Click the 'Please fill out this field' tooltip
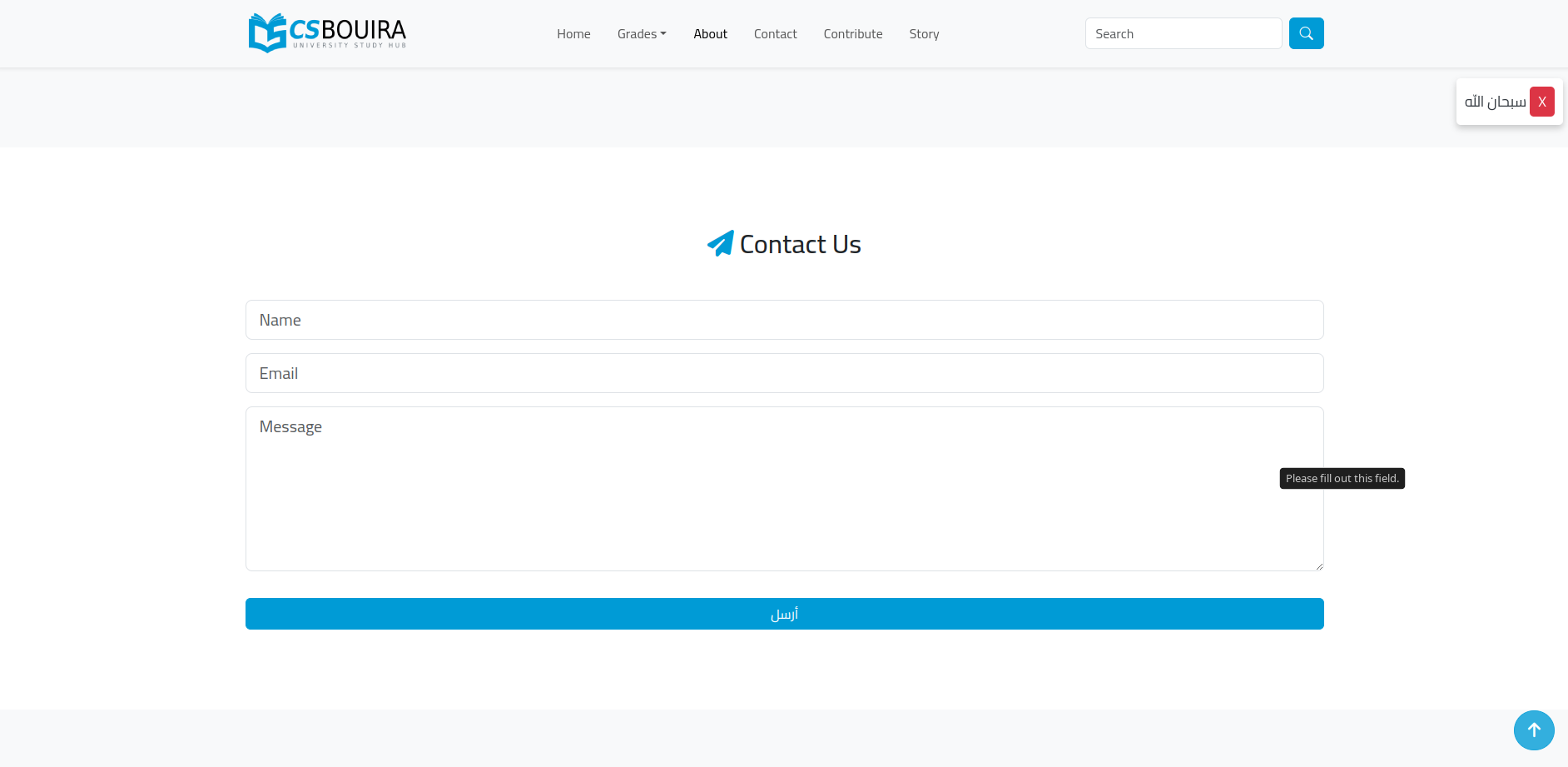 (x=1342, y=478)
